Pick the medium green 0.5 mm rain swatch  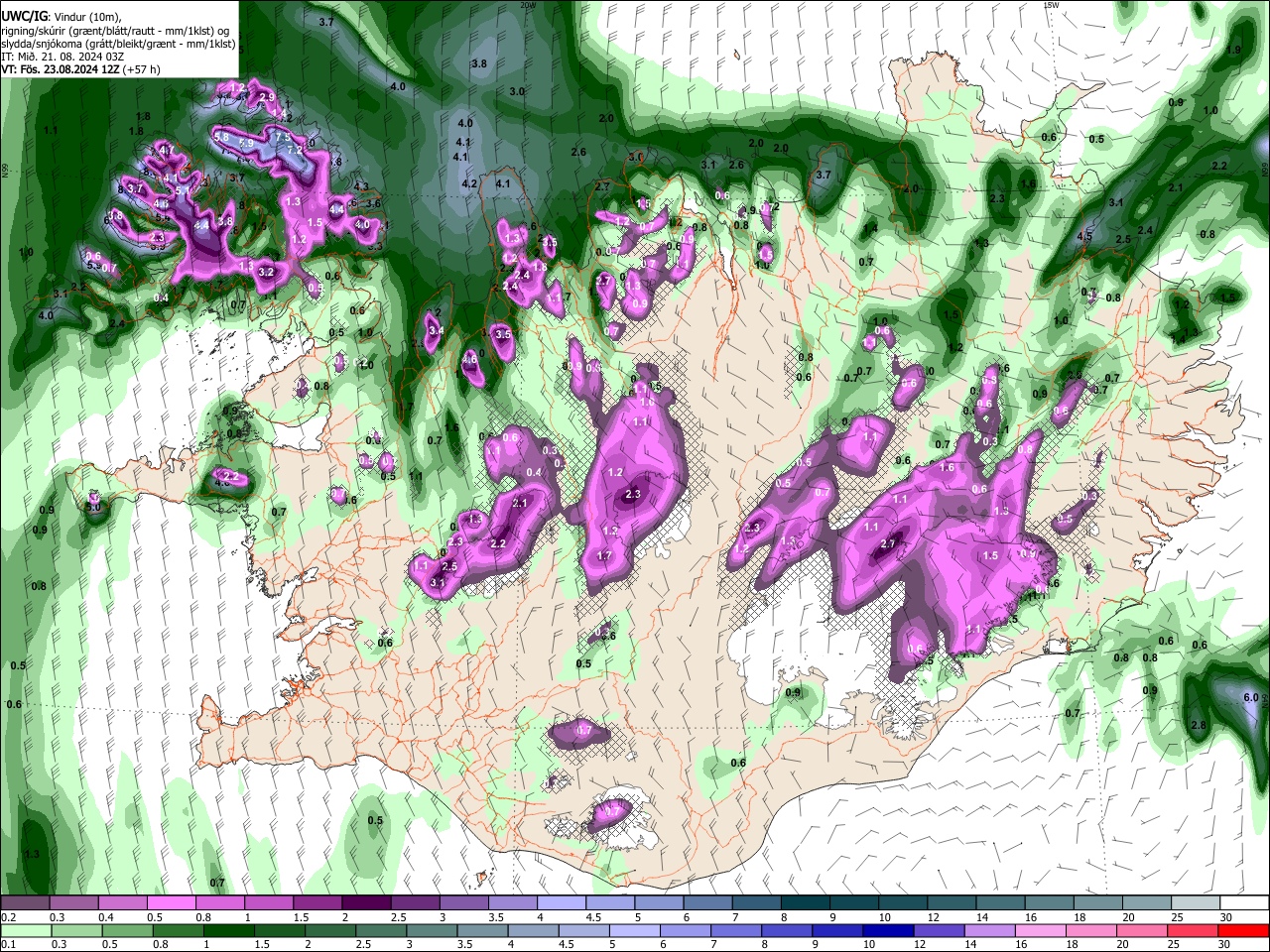(x=127, y=930)
